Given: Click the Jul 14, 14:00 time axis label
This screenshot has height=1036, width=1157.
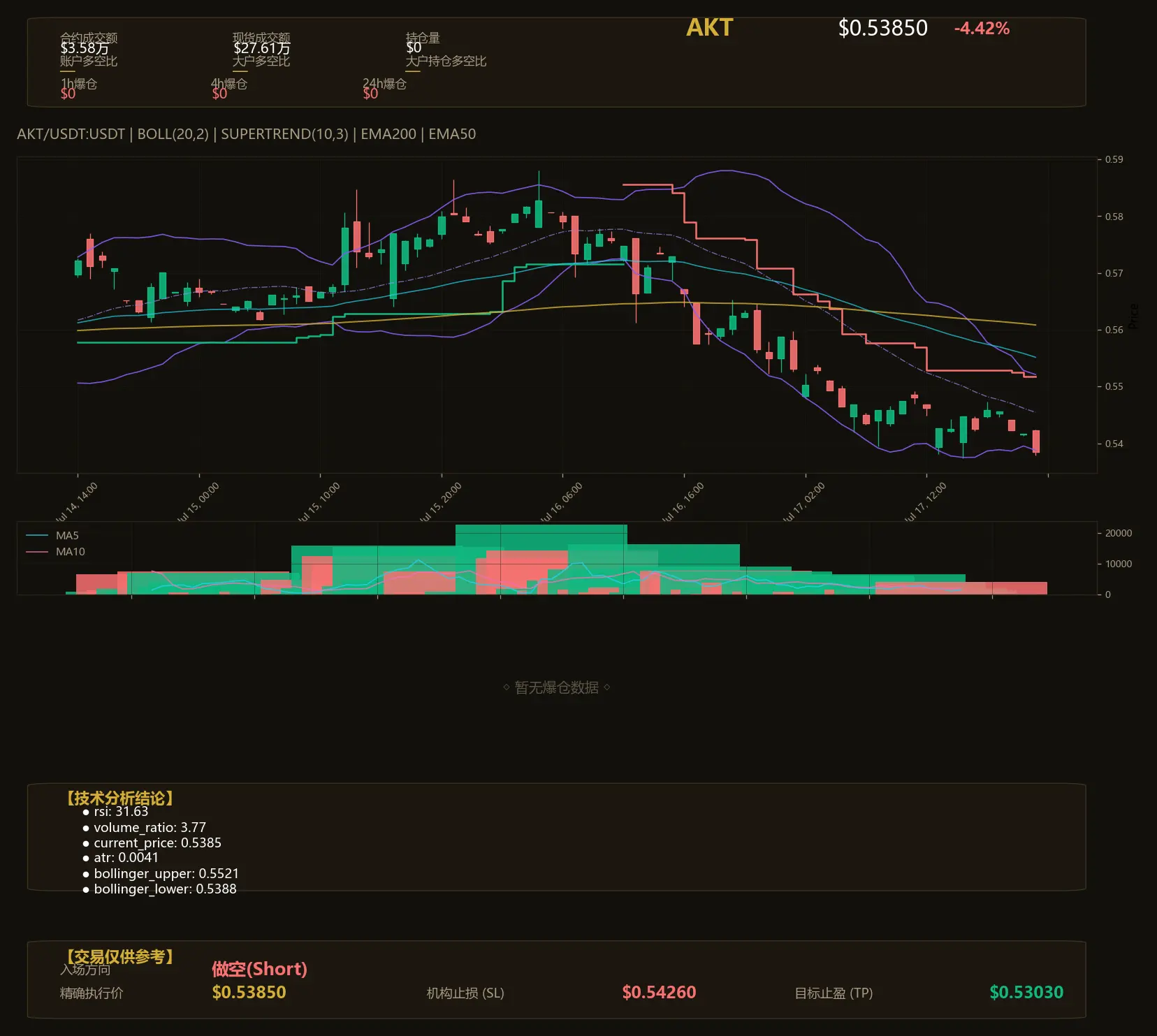Looking at the screenshot, I should [x=77, y=503].
